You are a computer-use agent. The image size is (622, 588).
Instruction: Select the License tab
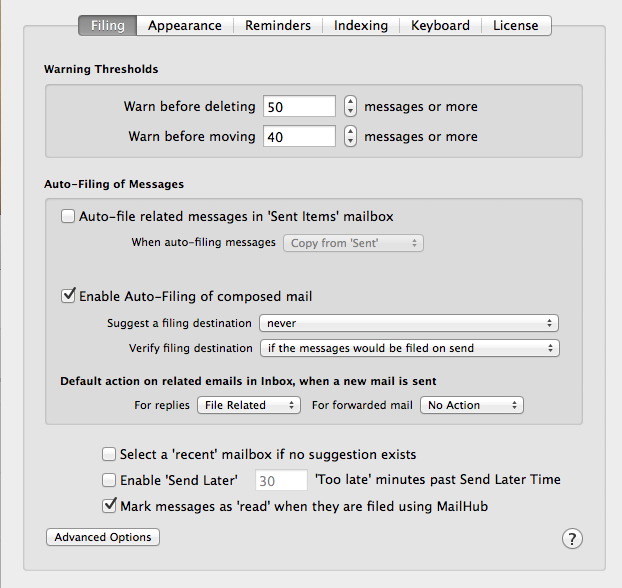click(x=515, y=25)
